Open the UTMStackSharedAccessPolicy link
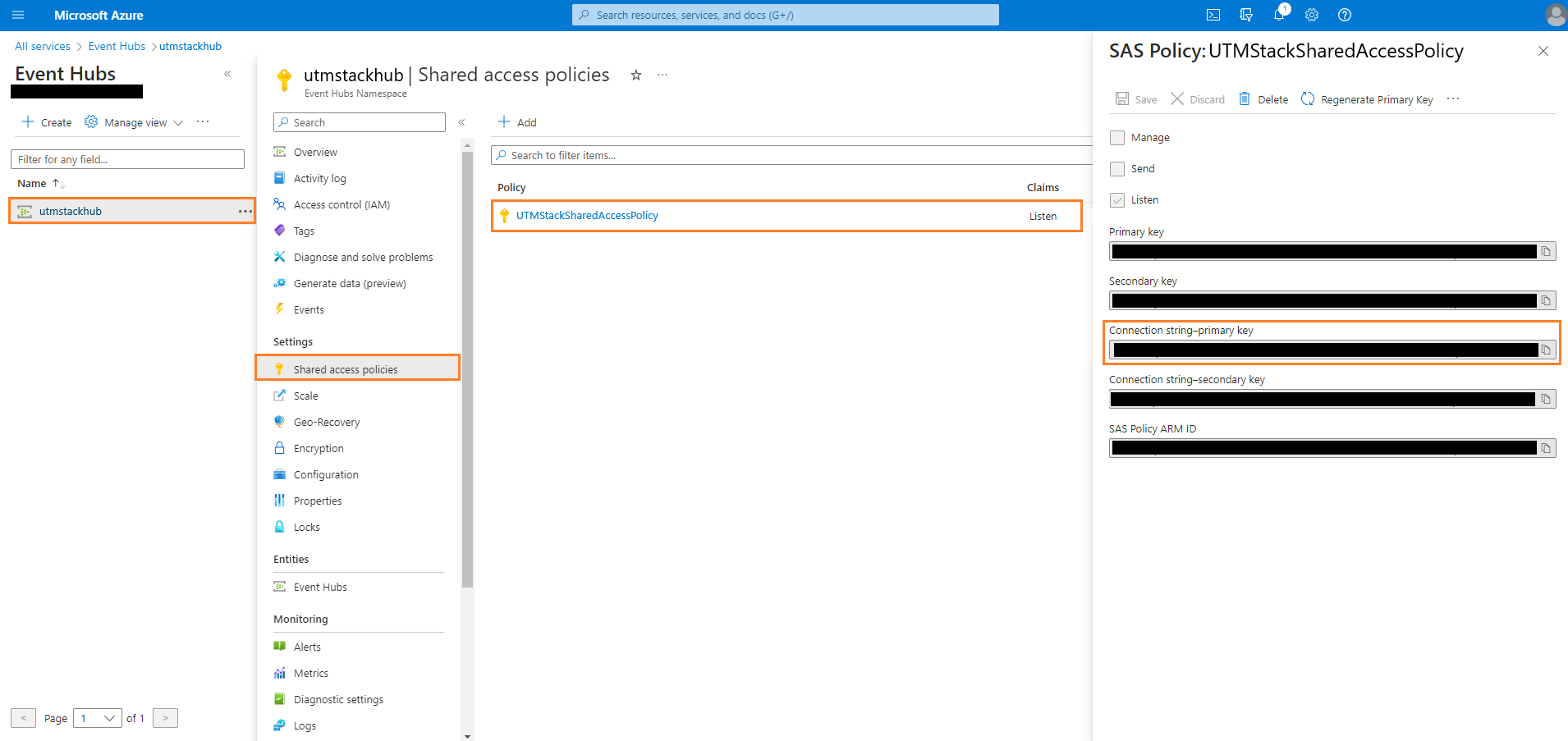 pos(587,216)
